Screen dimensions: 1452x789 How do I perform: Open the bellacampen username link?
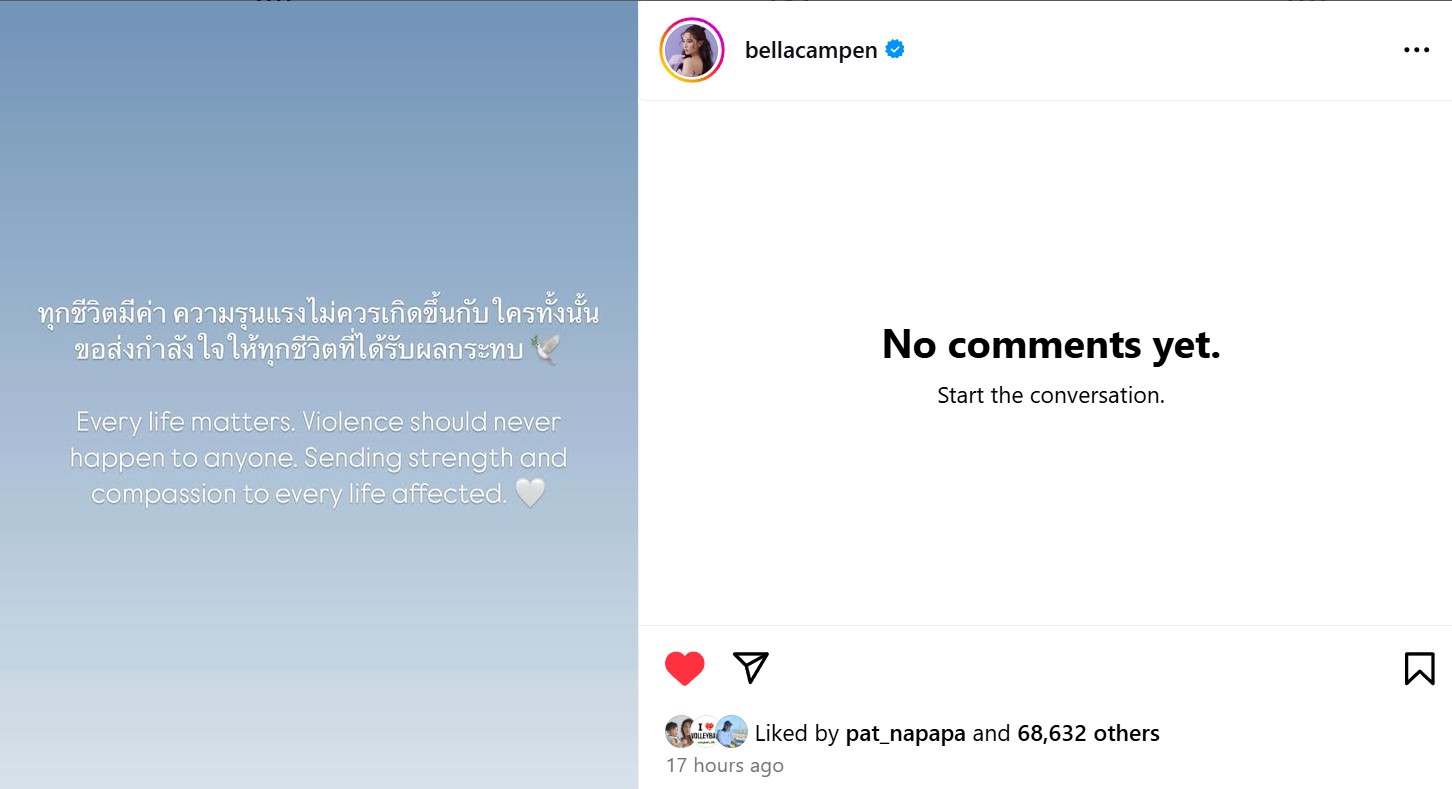(811, 50)
